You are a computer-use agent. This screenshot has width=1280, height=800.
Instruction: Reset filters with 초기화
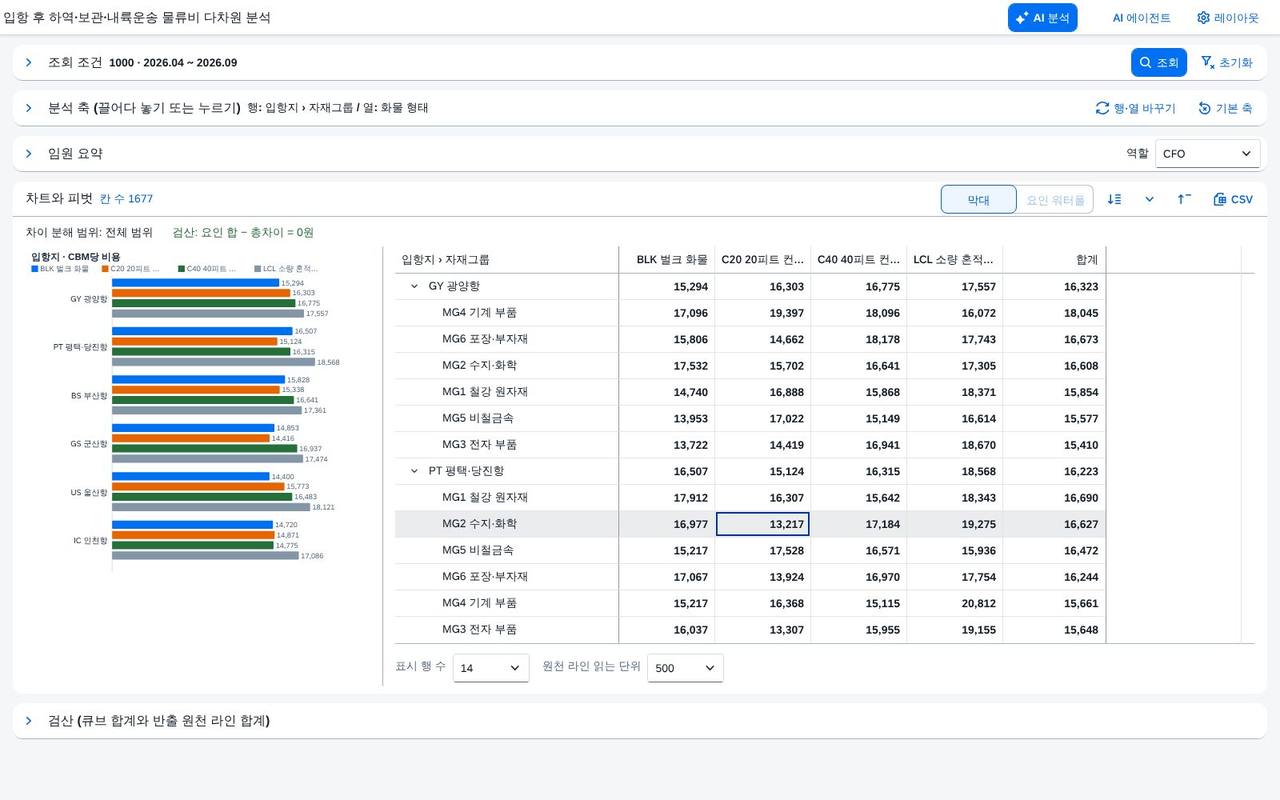pyautogui.click(x=1226, y=62)
